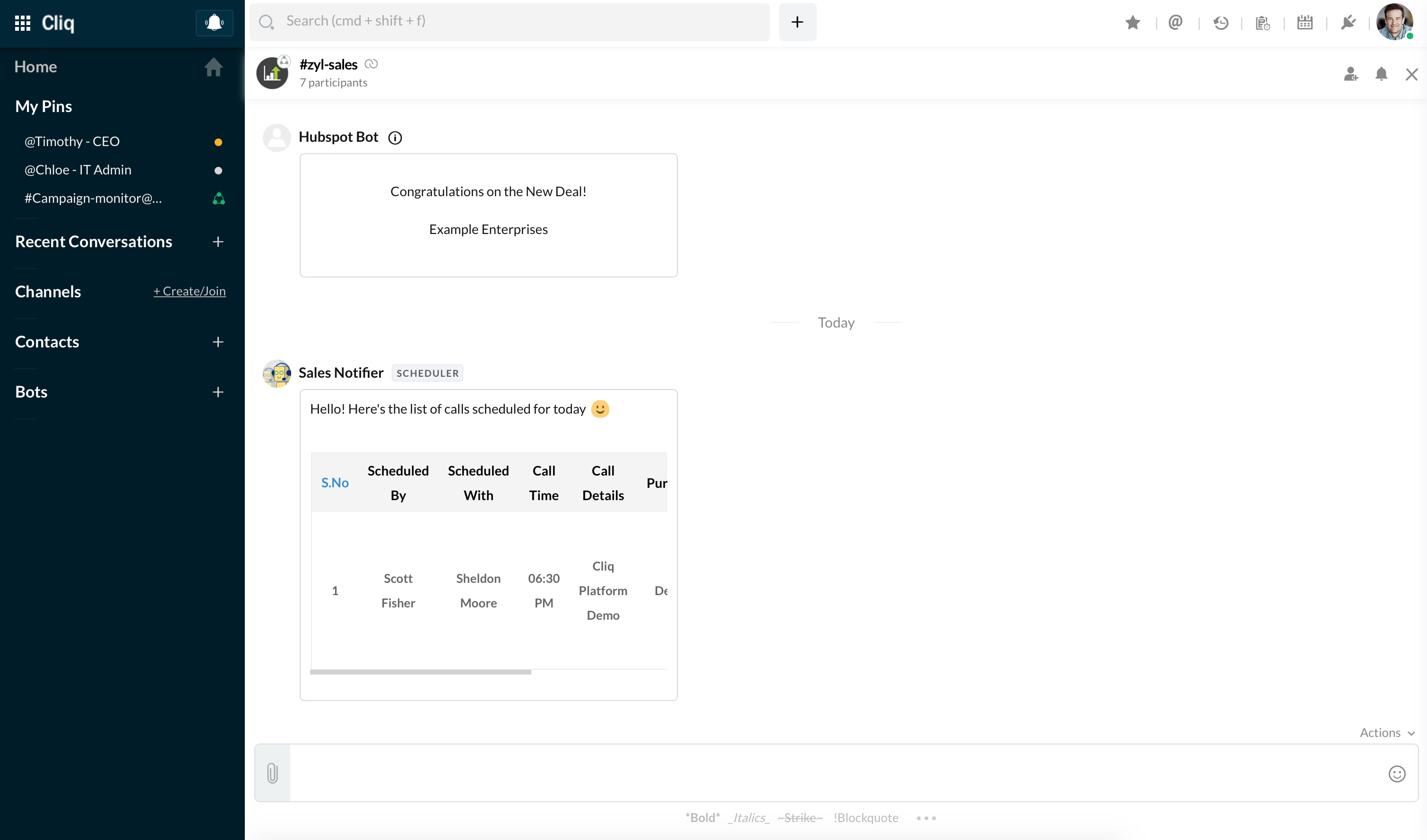1427x840 pixels.
Task: Open emoji picker smiley icon
Action: (x=1396, y=774)
